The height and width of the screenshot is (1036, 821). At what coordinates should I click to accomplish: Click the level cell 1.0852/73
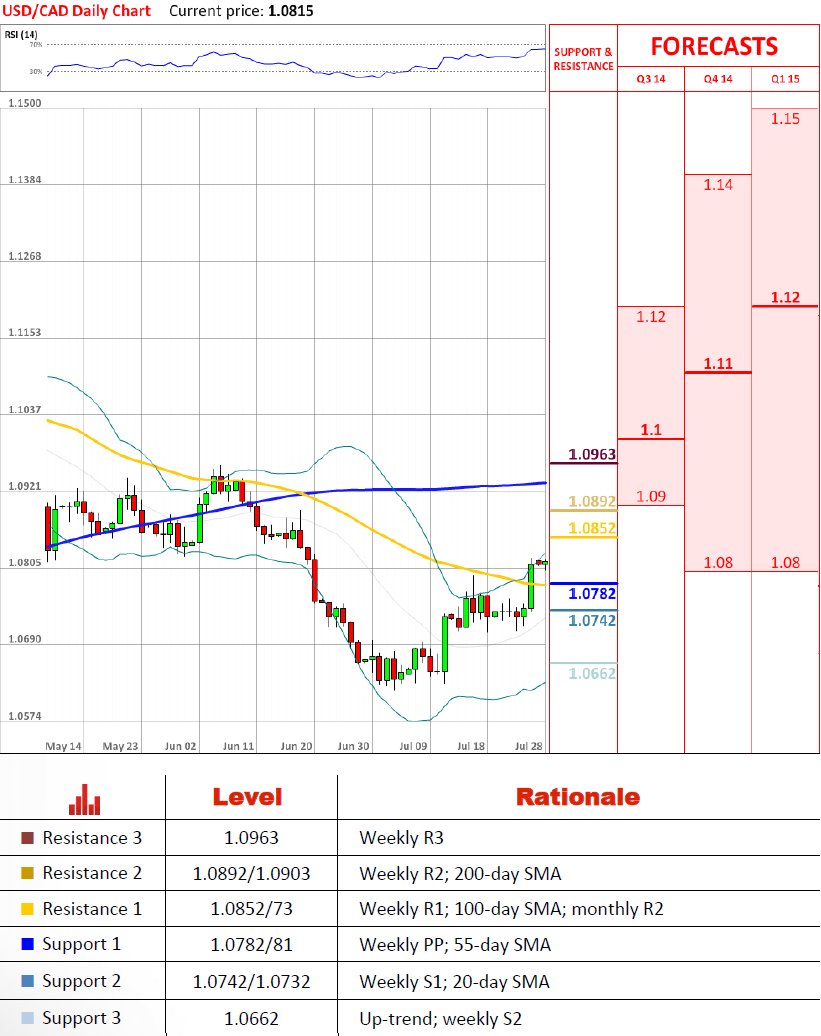pos(252,909)
